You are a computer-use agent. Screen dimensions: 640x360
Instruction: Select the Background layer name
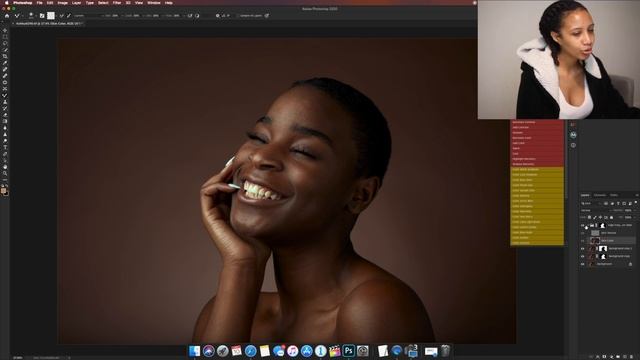[x=604, y=264]
